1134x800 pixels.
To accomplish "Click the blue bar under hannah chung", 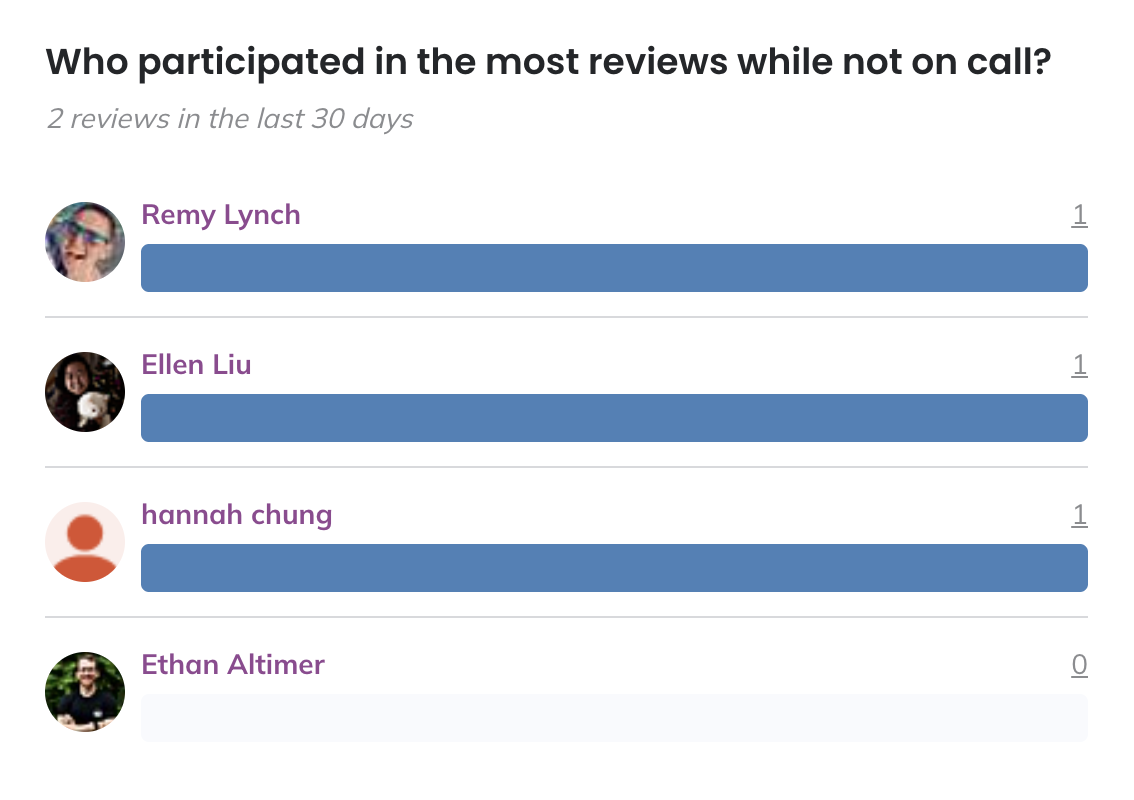I will (614, 568).
